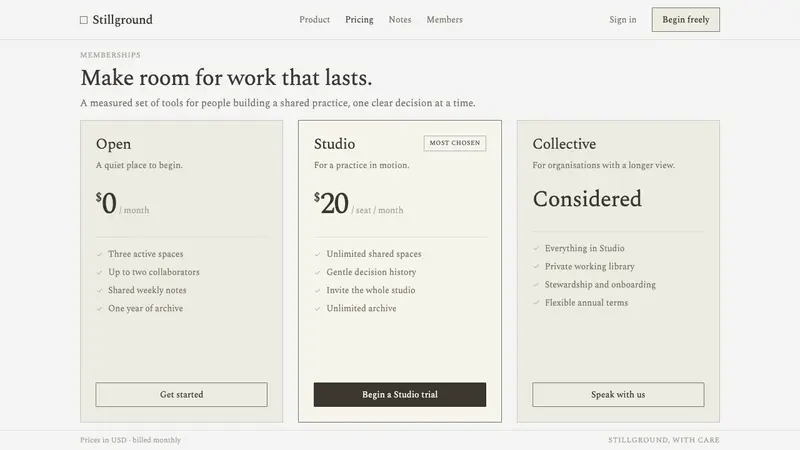Click the MOST CHOSEN badge
800x450 pixels.
coord(455,143)
